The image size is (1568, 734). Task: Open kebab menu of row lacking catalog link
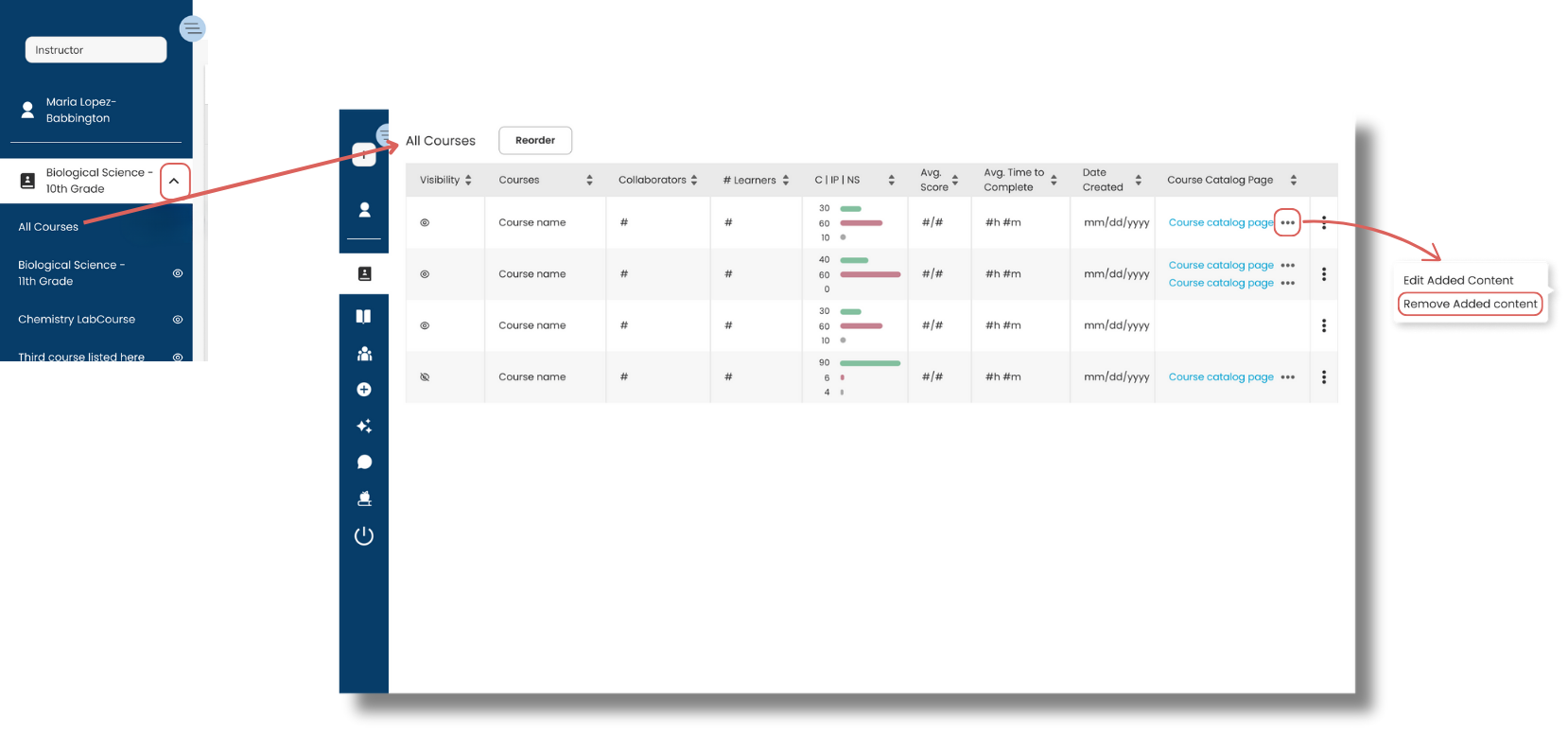tap(1324, 325)
